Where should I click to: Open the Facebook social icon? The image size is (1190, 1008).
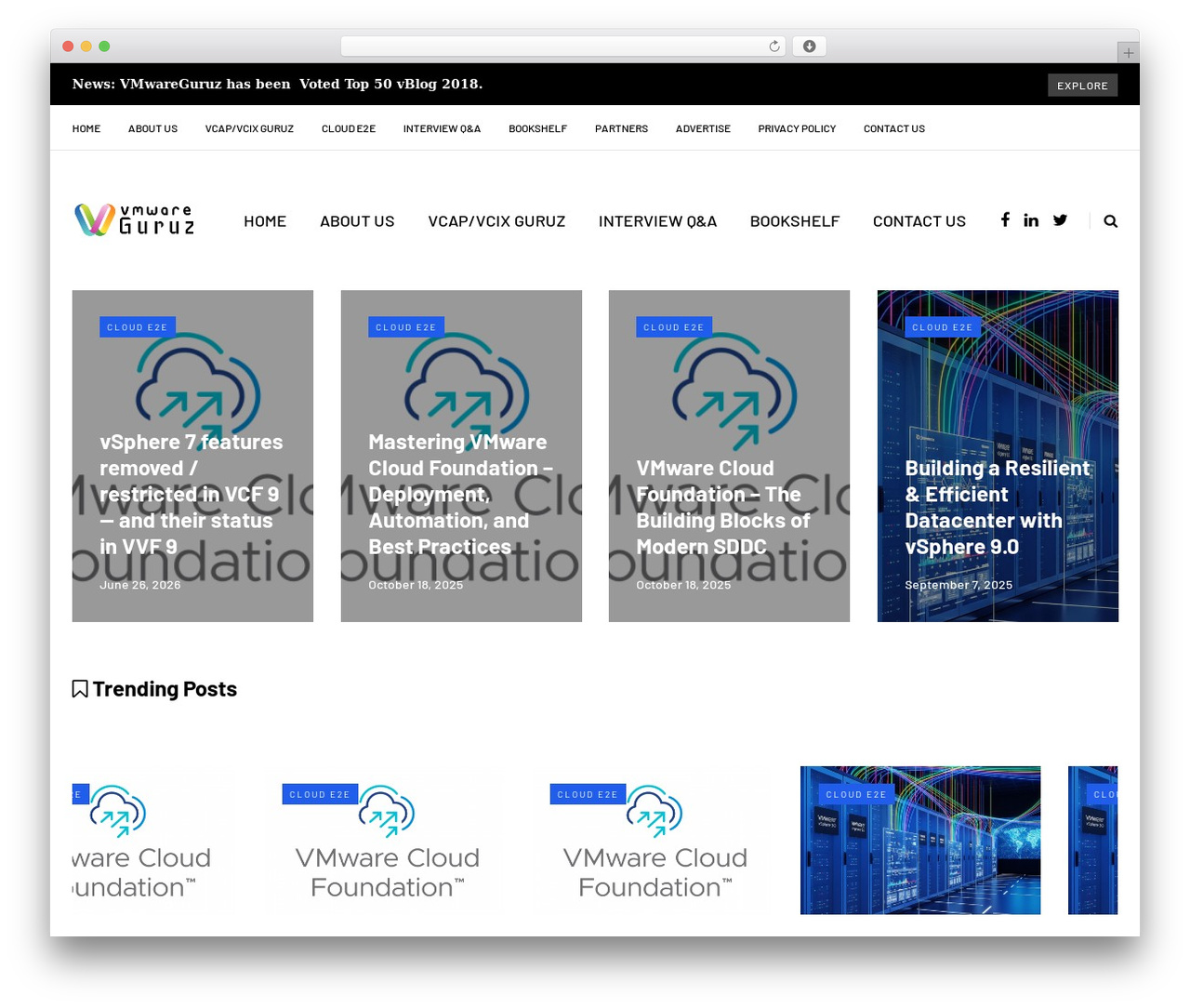click(1005, 220)
